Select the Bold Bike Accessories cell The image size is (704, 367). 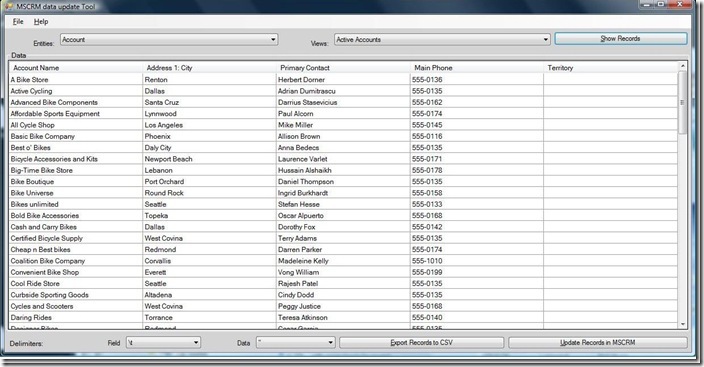[x=75, y=216]
